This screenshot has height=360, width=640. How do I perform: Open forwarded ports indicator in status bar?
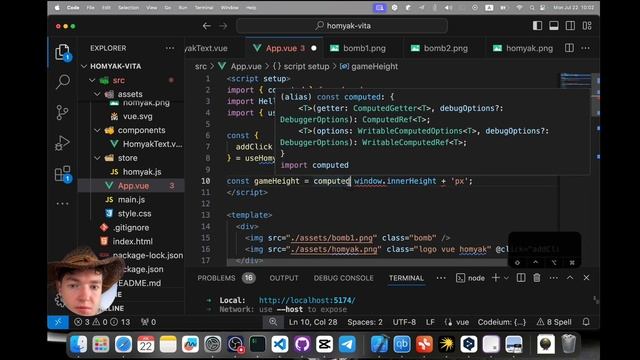148,322
